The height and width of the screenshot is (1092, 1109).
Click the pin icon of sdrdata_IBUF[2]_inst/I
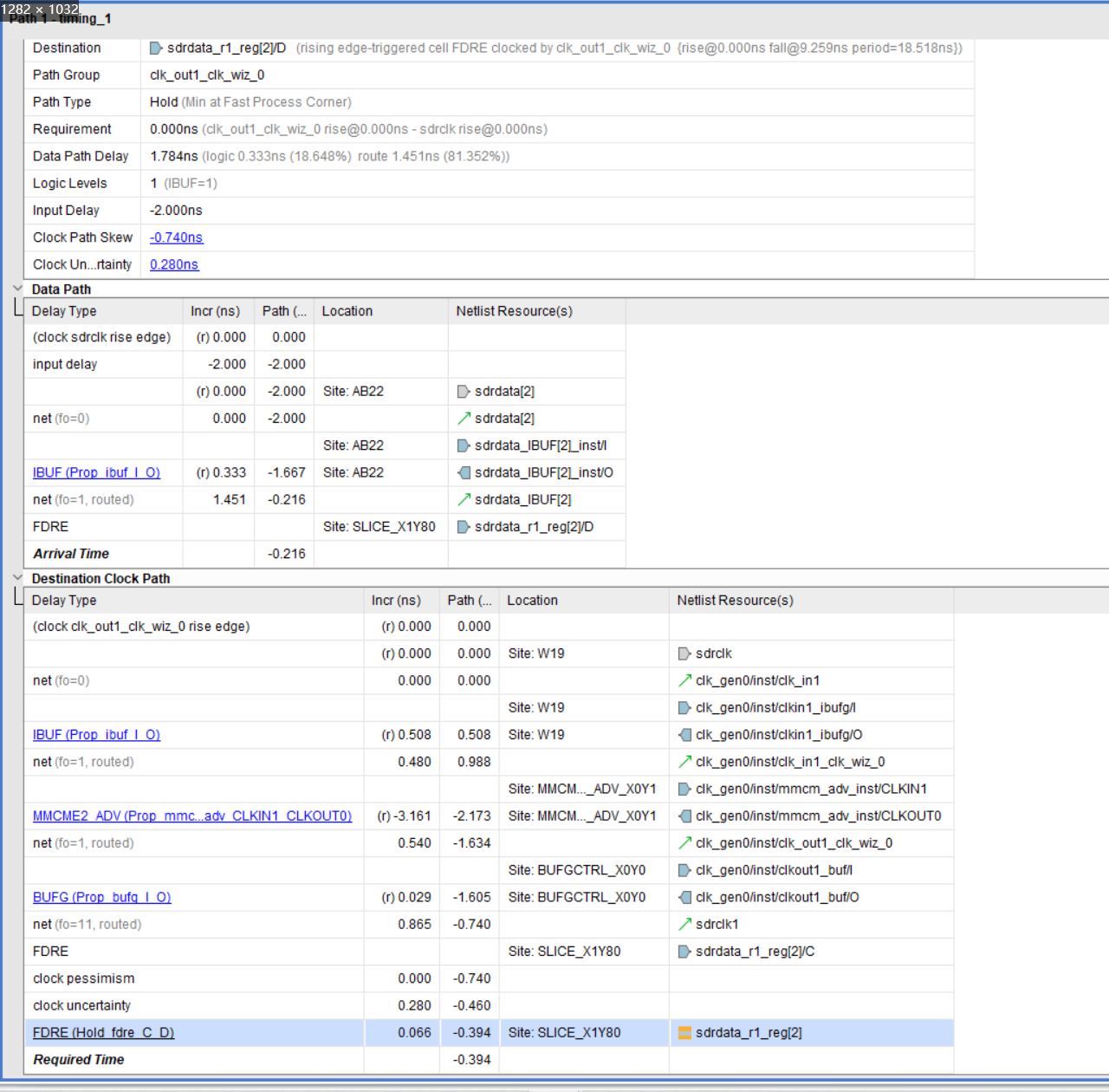[464, 445]
